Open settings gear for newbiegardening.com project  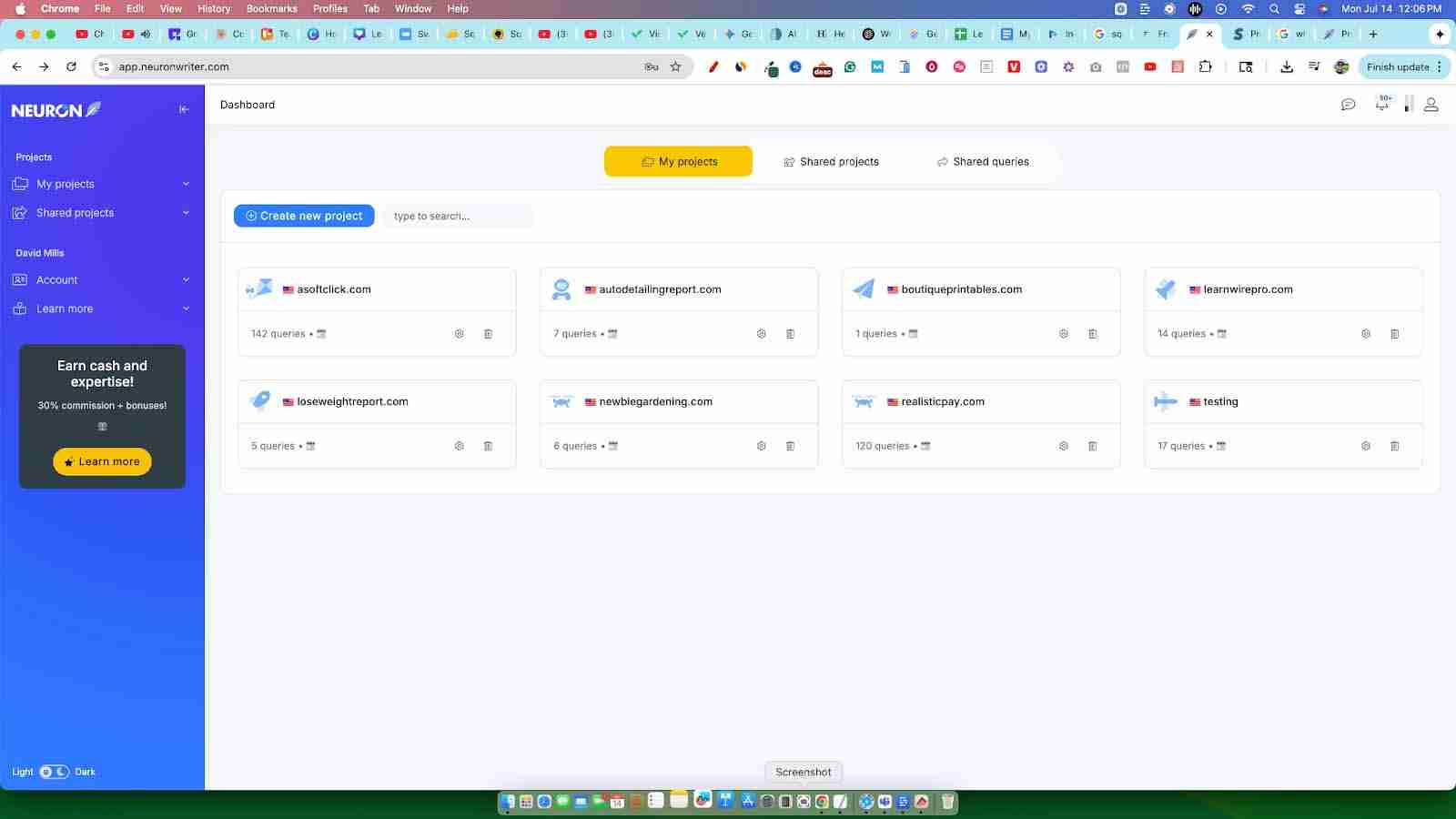tap(762, 446)
